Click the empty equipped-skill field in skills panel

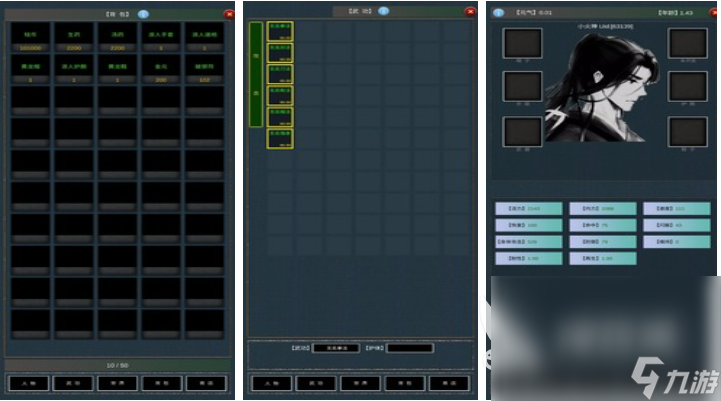[410, 348]
